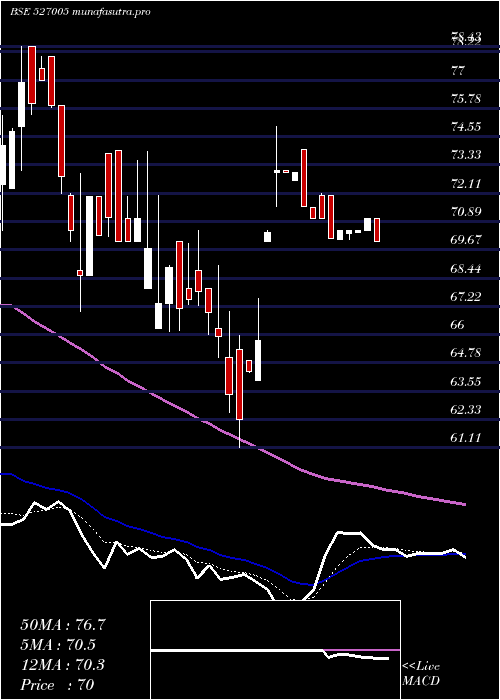Click the '12MA : 70.3' readout

[x=62, y=665]
